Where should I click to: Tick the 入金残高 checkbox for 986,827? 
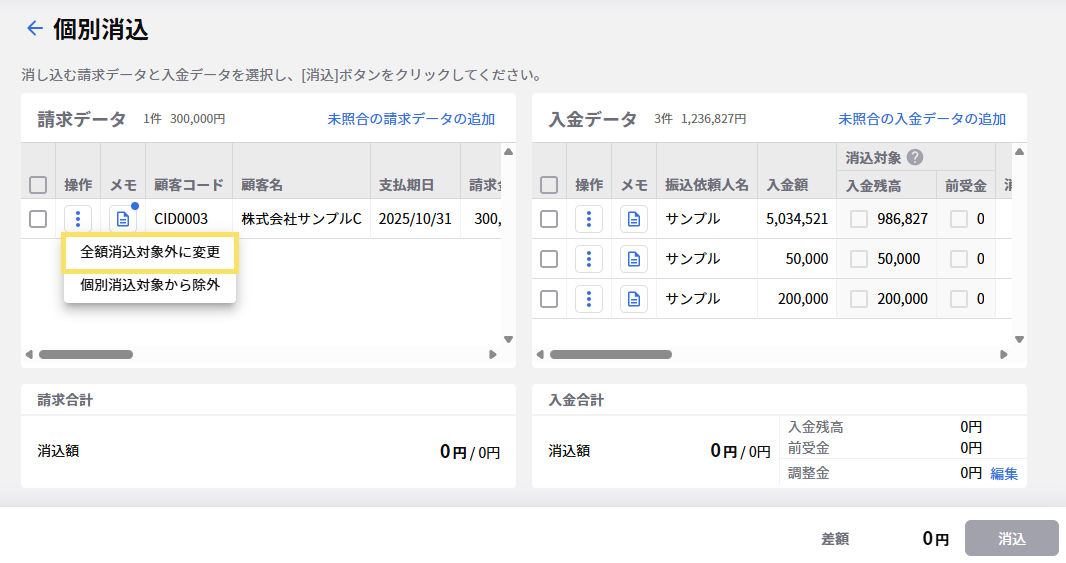(x=859, y=219)
